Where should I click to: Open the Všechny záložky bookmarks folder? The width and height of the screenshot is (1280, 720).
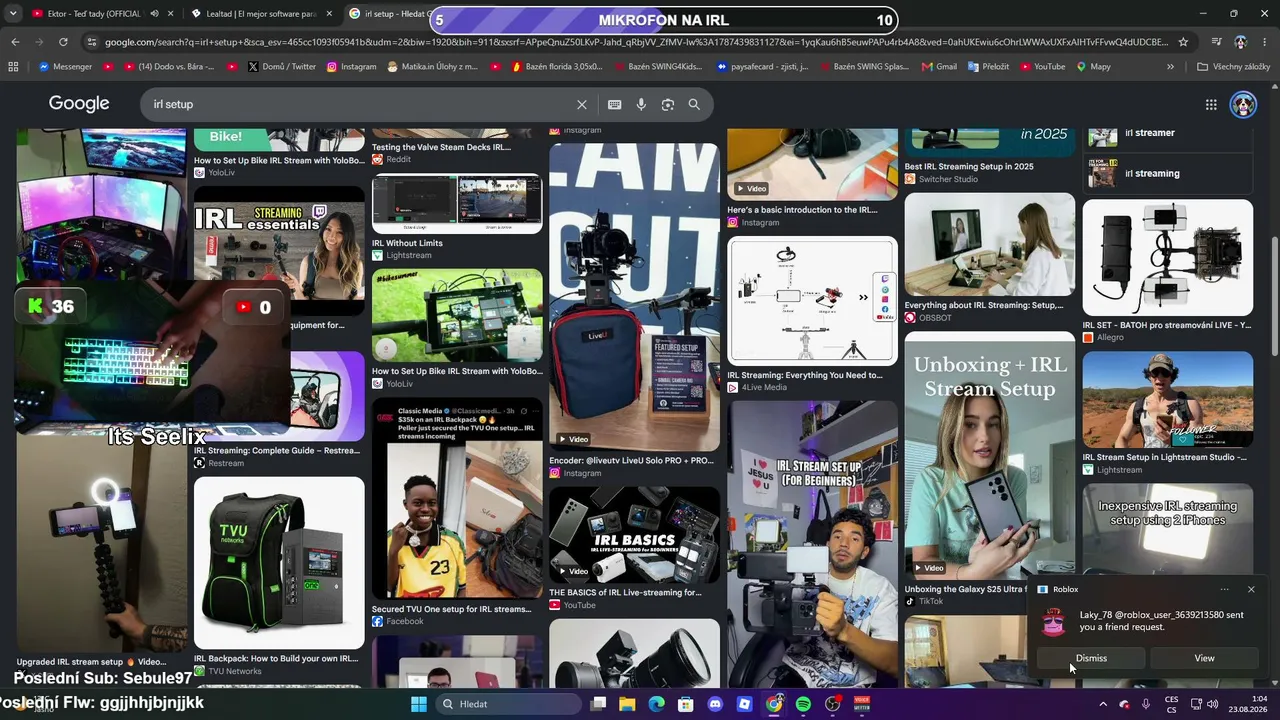pyautogui.click(x=1233, y=67)
